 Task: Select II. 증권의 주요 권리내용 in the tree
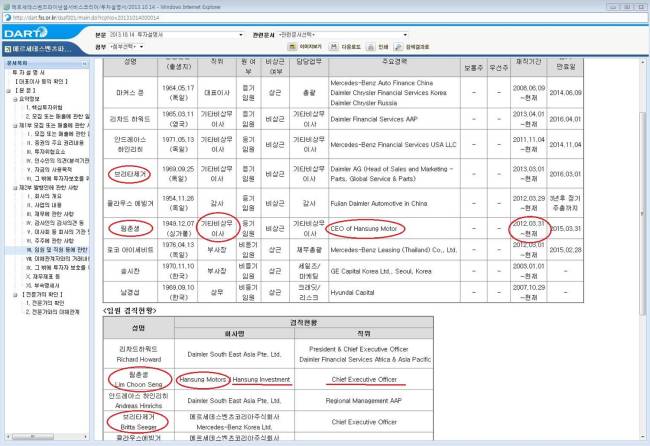(55, 143)
